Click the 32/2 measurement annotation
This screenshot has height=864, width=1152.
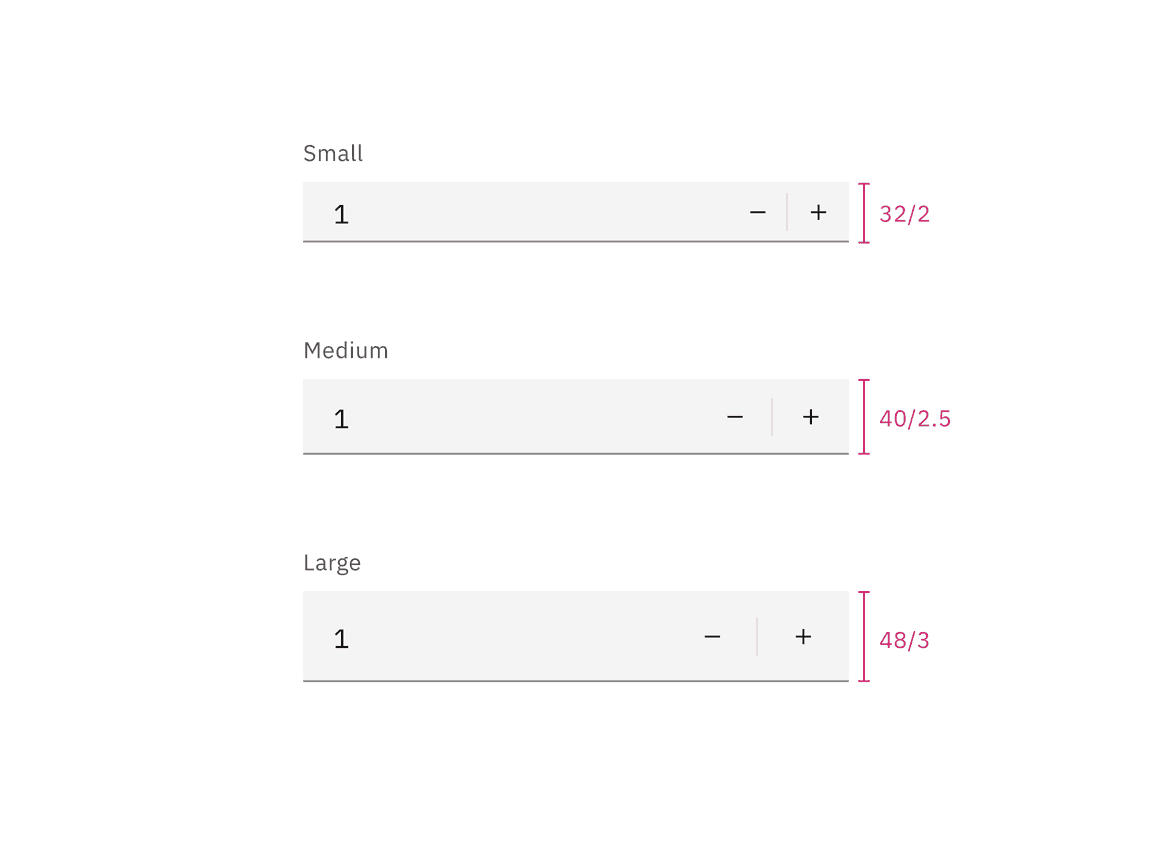click(904, 213)
